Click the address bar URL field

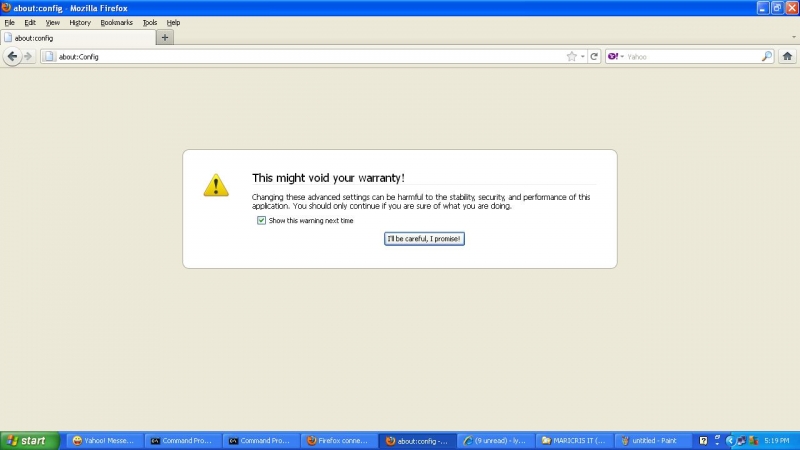click(300, 56)
